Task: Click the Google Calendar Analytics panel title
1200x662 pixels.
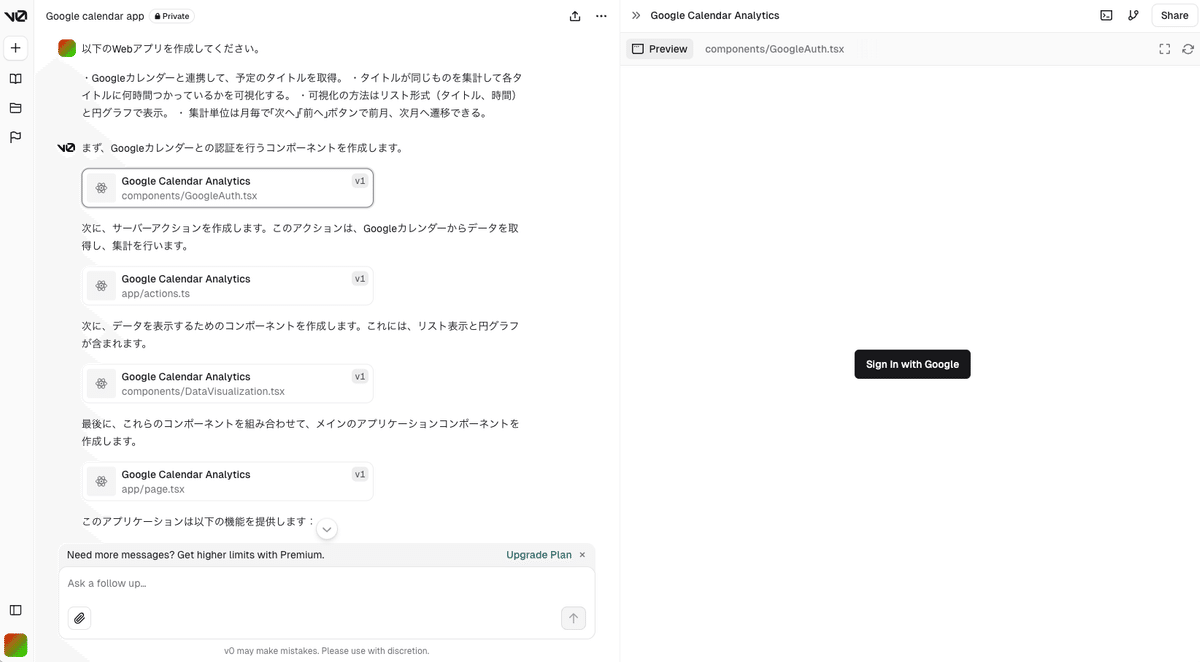Action: click(715, 16)
